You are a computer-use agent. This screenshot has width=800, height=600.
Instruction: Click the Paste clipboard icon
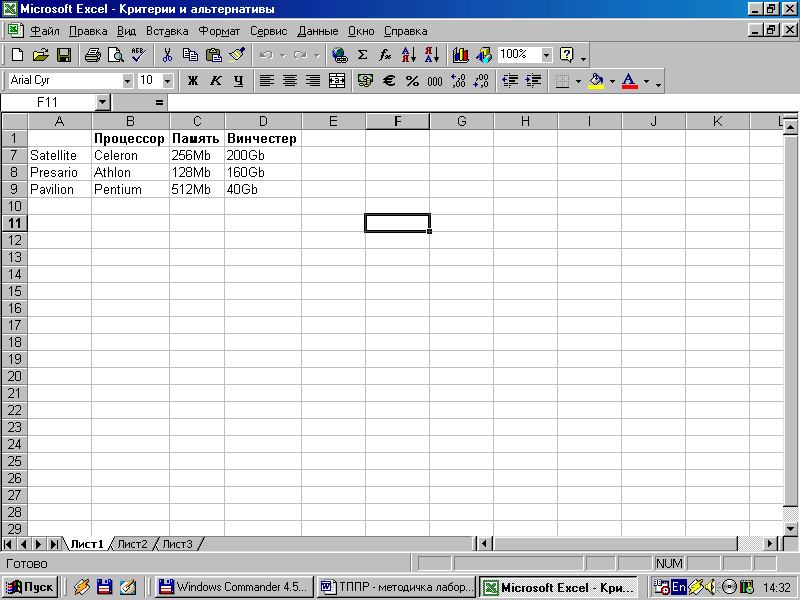214,55
